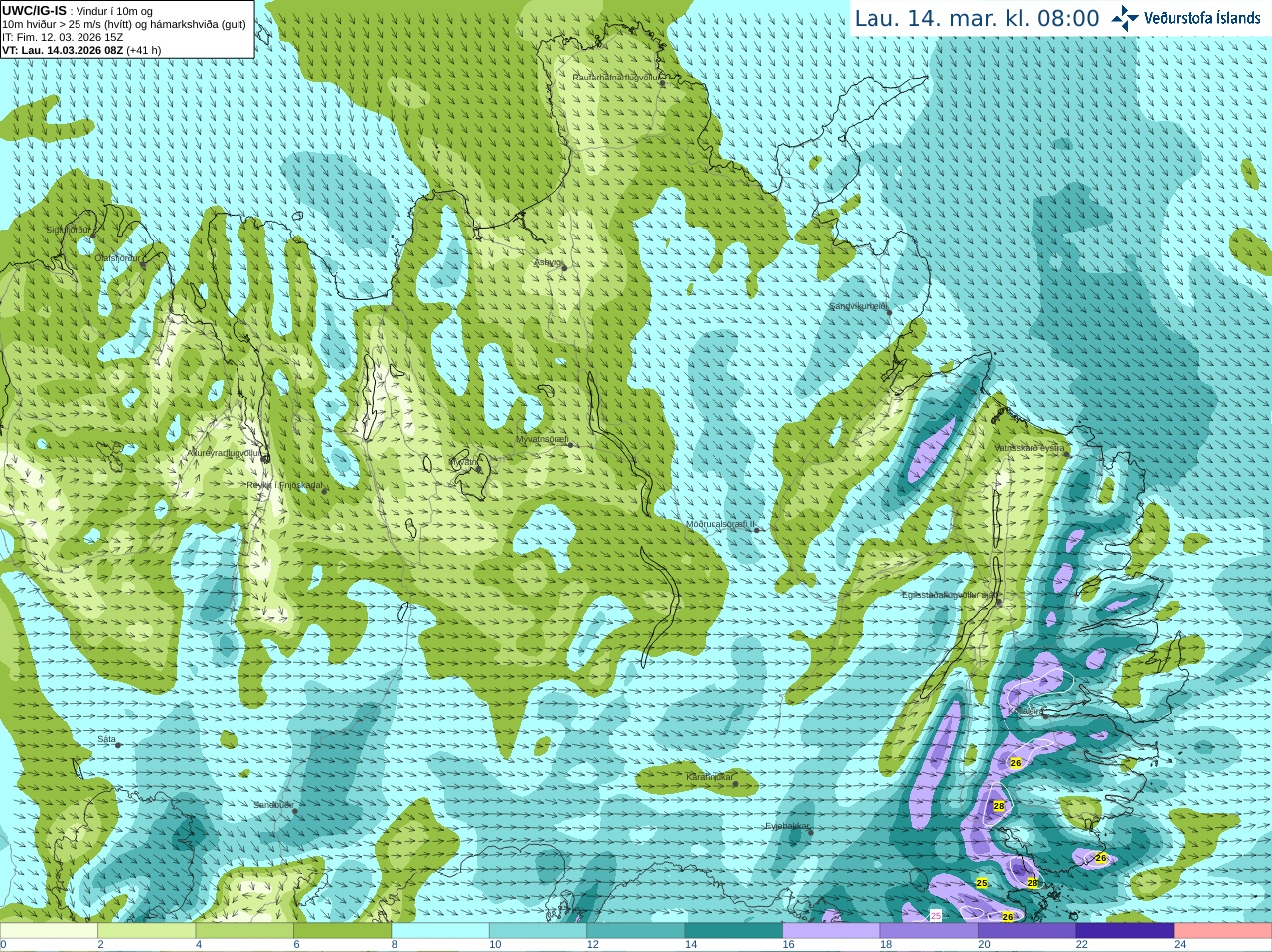Click the legend scale number 24
This screenshot has height=952, width=1272.
[x=1180, y=945]
